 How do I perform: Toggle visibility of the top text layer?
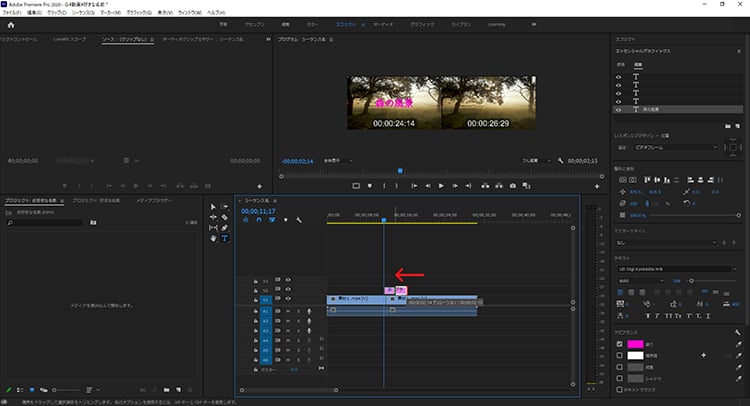tap(618, 77)
